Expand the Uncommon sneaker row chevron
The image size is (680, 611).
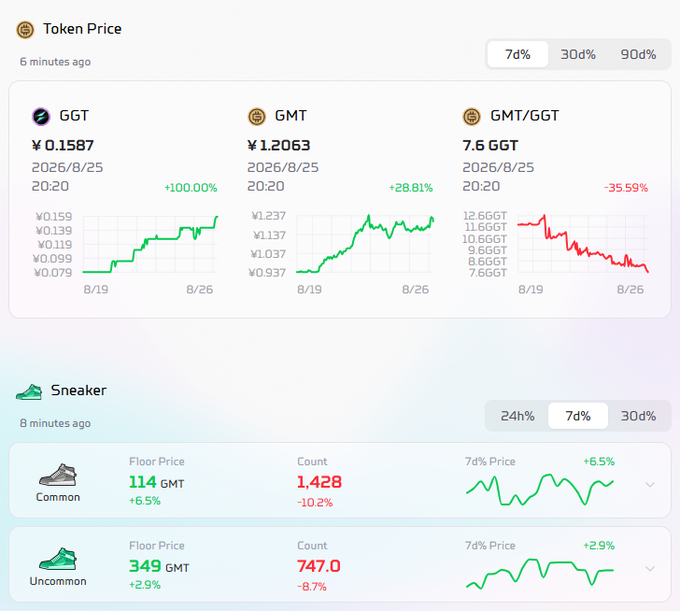pyautogui.click(x=650, y=569)
